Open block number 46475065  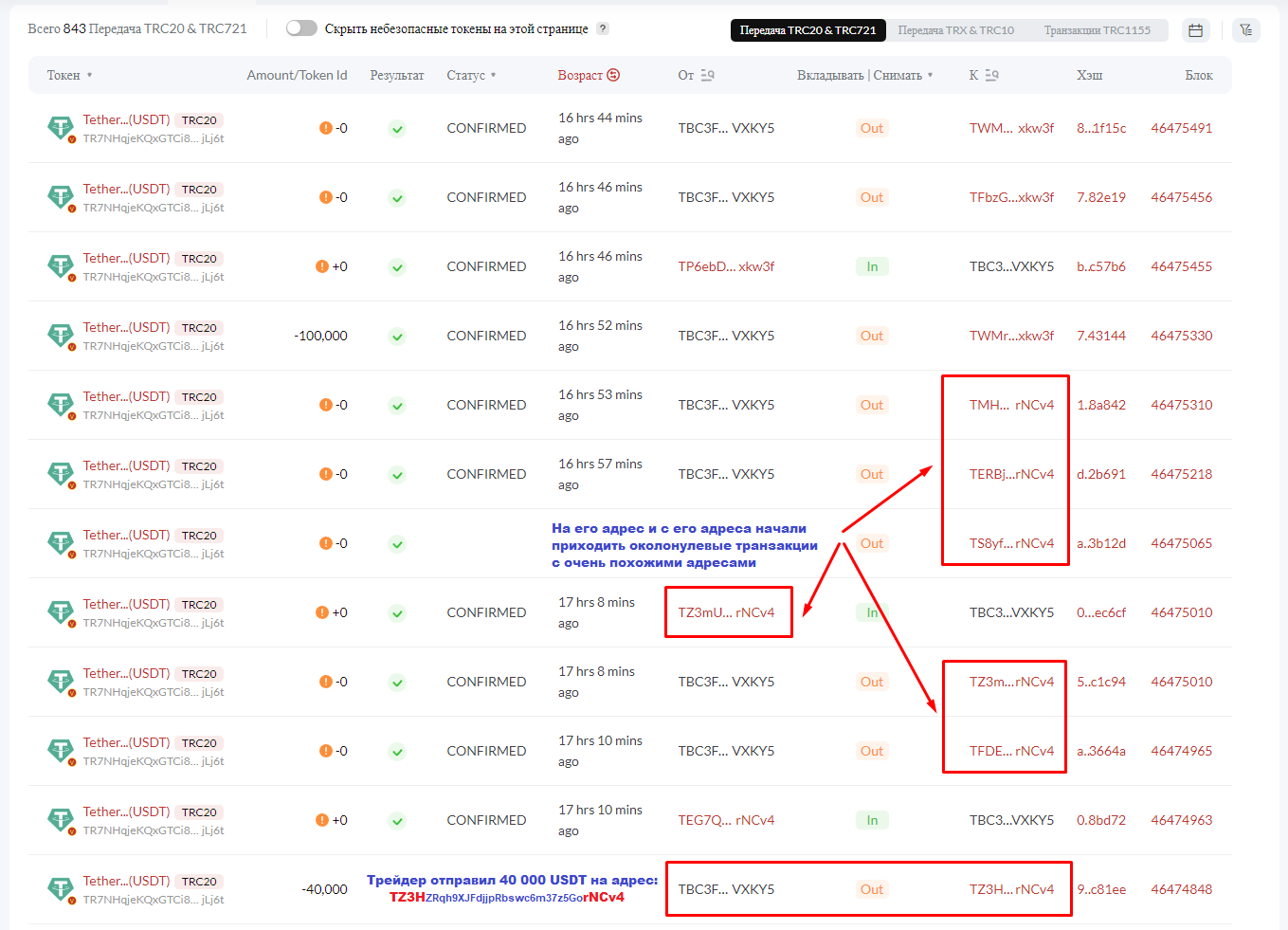click(x=1182, y=543)
